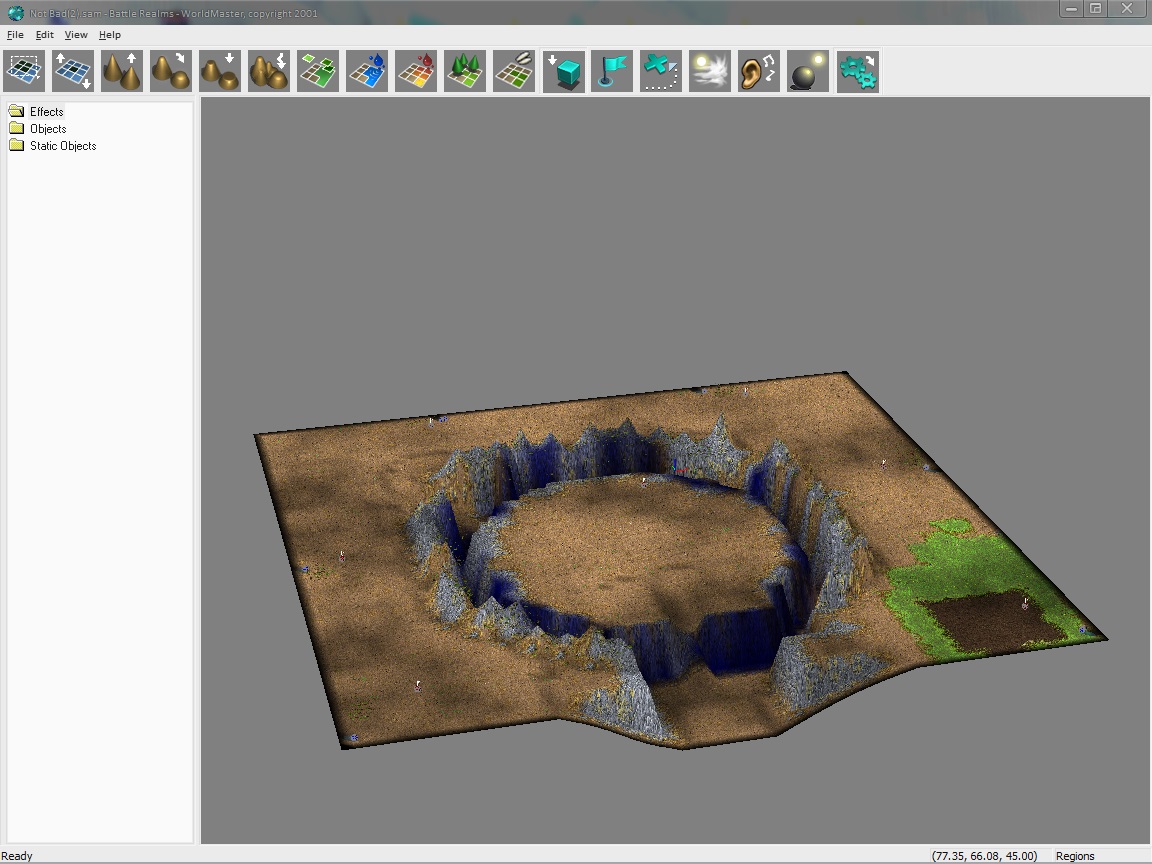Choose the raise/lower grid height tool
The height and width of the screenshot is (864, 1152).
tap(73, 71)
